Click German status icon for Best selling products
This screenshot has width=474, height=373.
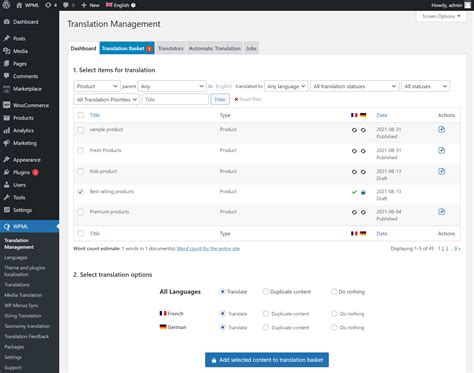point(363,192)
